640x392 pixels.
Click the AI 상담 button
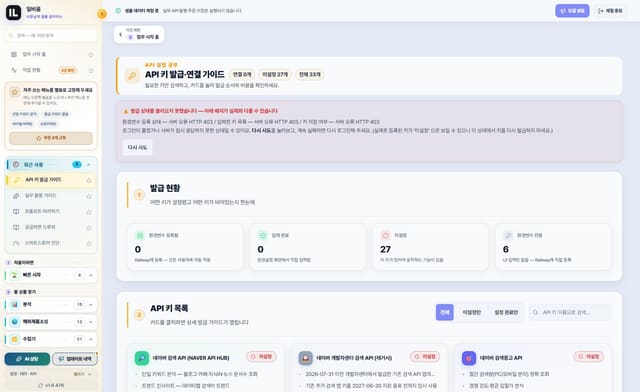[x=27, y=359]
